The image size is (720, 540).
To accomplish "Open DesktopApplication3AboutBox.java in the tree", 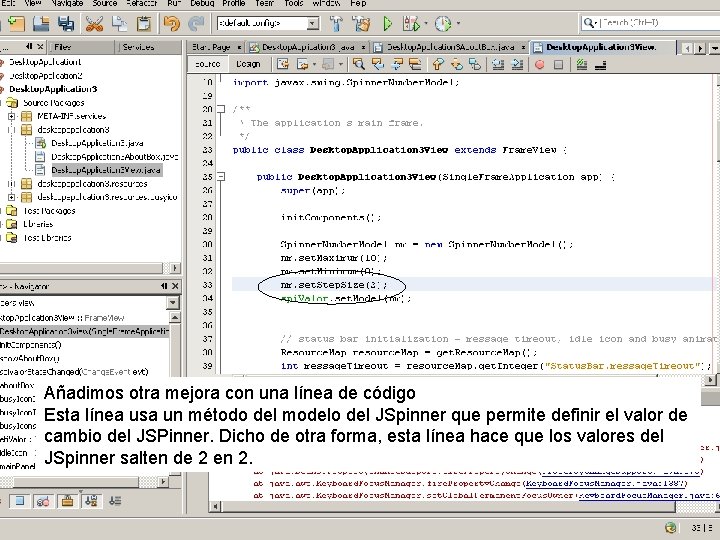I will coord(114,157).
